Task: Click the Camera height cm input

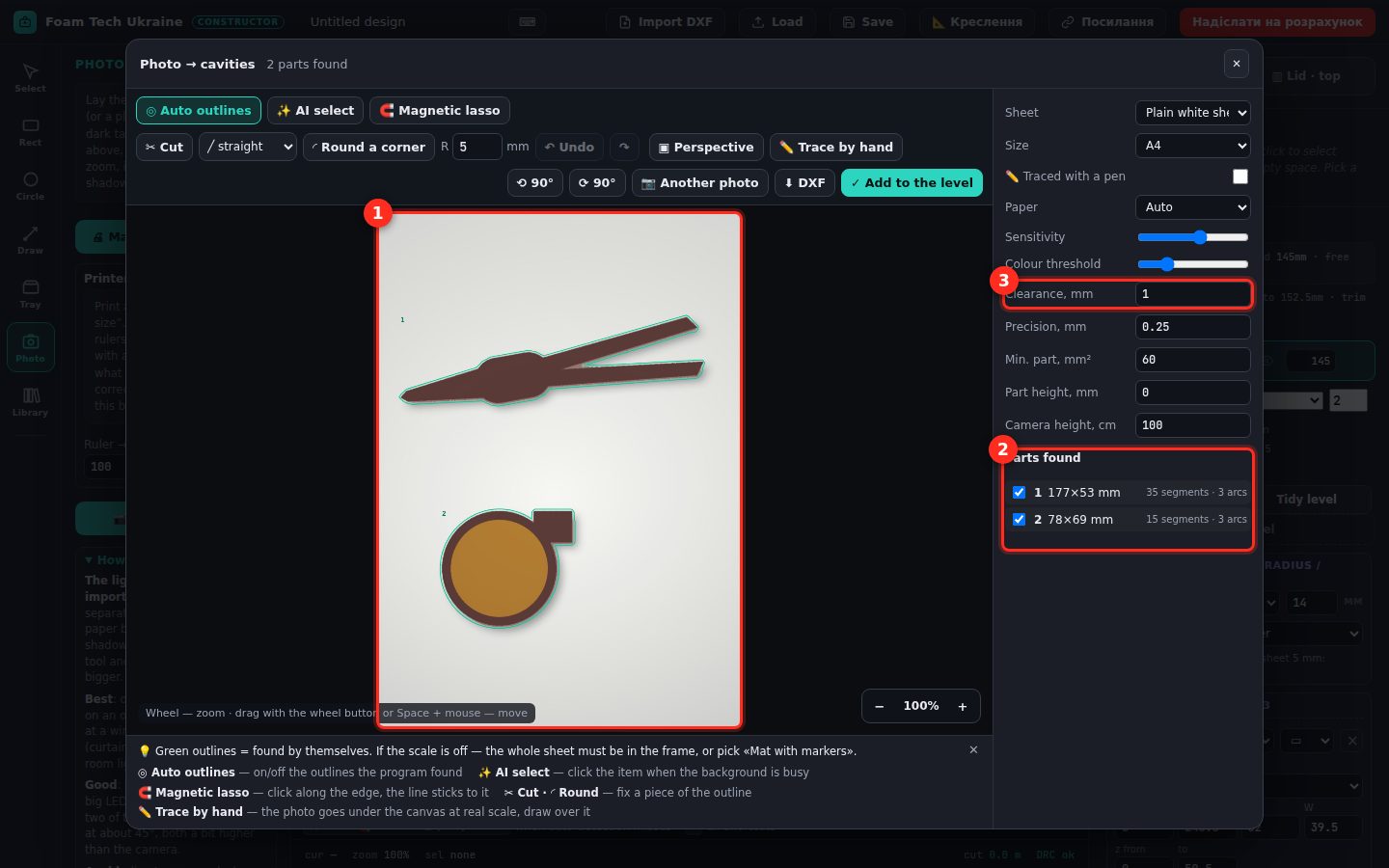Action: [1193, 425]
